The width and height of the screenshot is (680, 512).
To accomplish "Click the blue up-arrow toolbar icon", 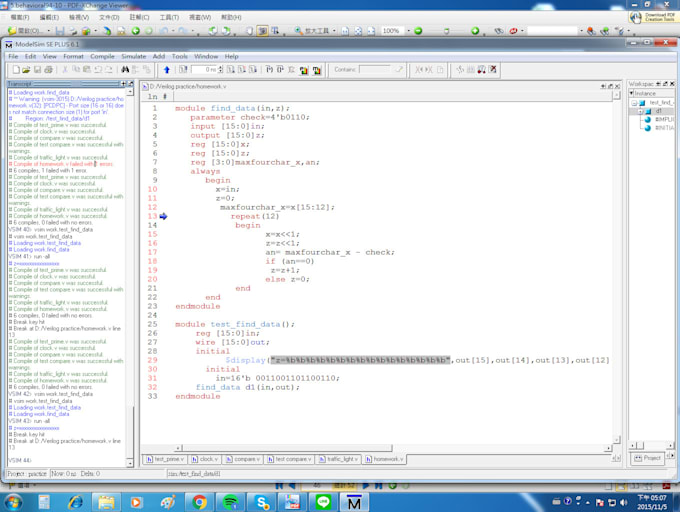I will pos(166,70).
